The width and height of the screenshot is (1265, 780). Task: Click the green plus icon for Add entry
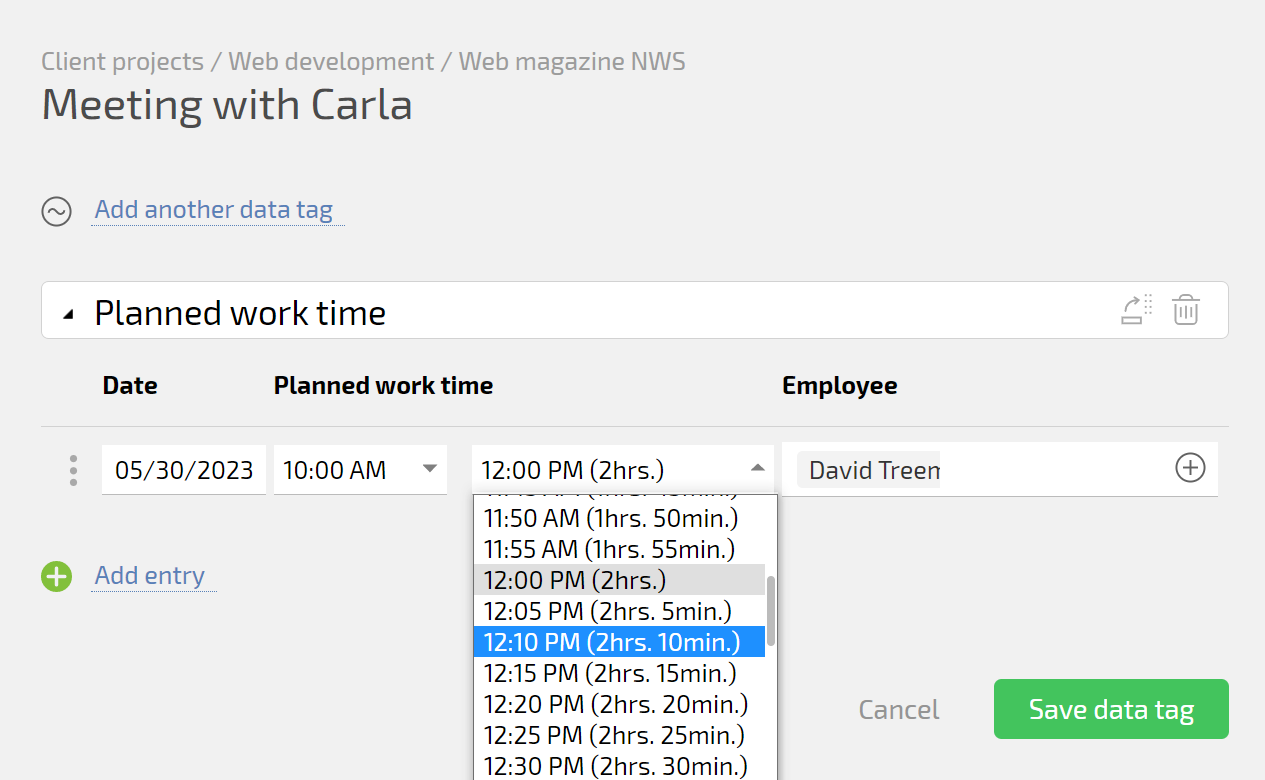tap(56, 577)
